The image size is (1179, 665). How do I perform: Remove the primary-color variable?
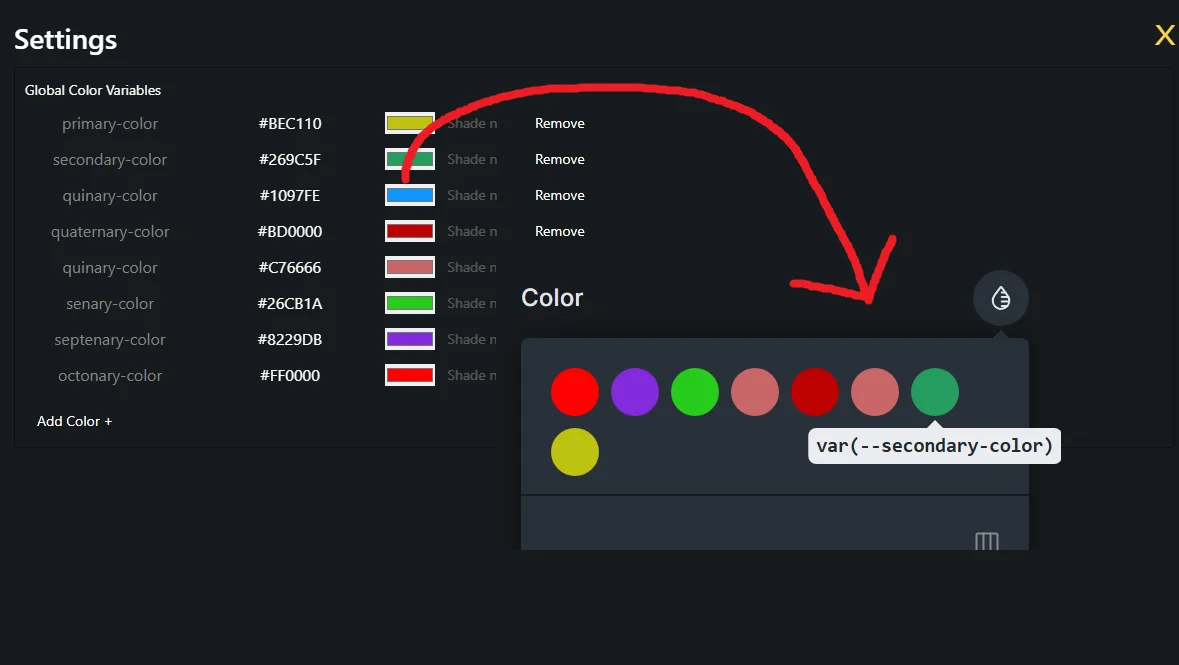pos(559,124)
